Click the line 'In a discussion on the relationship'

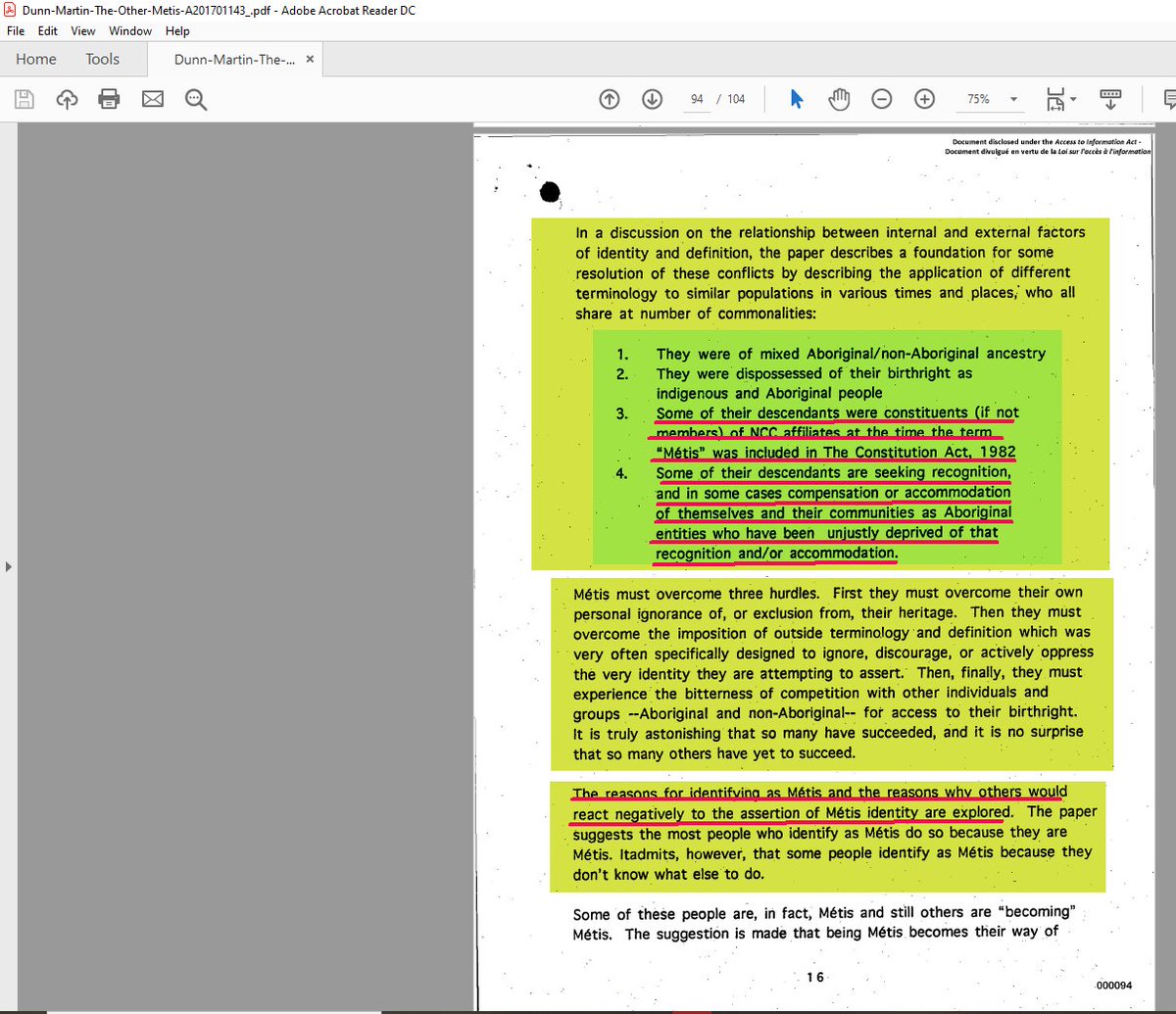point(830,232)
